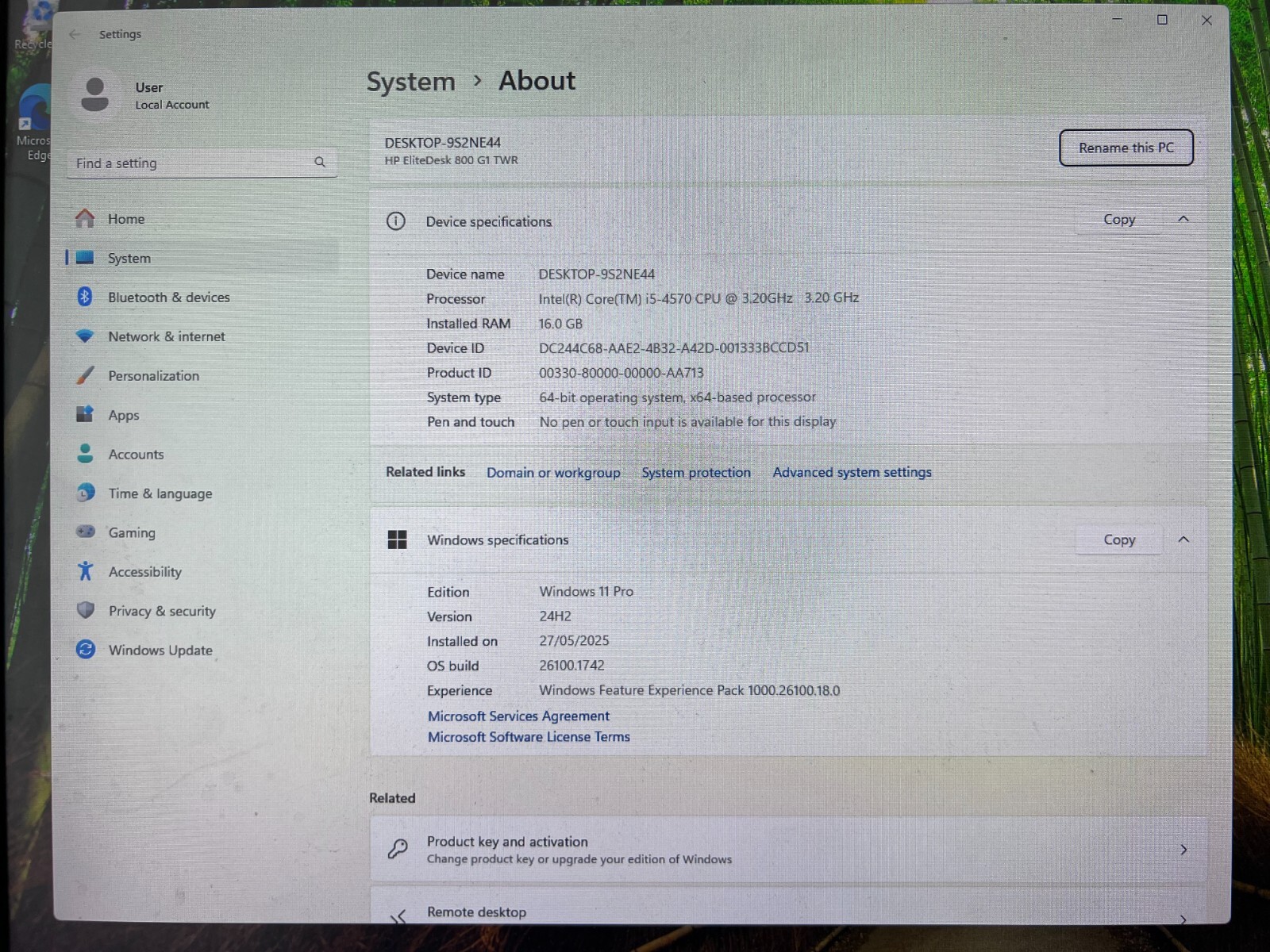Click the processor value Intel Core i5-4570
Viewport: 1270px width, 952px height.
[x=698, y=298]
